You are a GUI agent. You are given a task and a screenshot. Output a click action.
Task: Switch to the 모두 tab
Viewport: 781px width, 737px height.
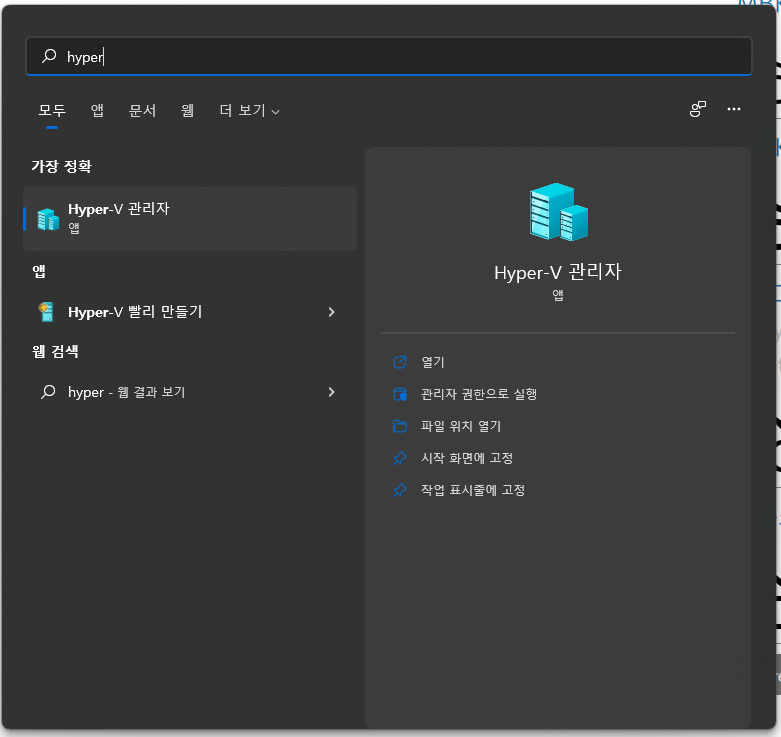click(52, 110)
